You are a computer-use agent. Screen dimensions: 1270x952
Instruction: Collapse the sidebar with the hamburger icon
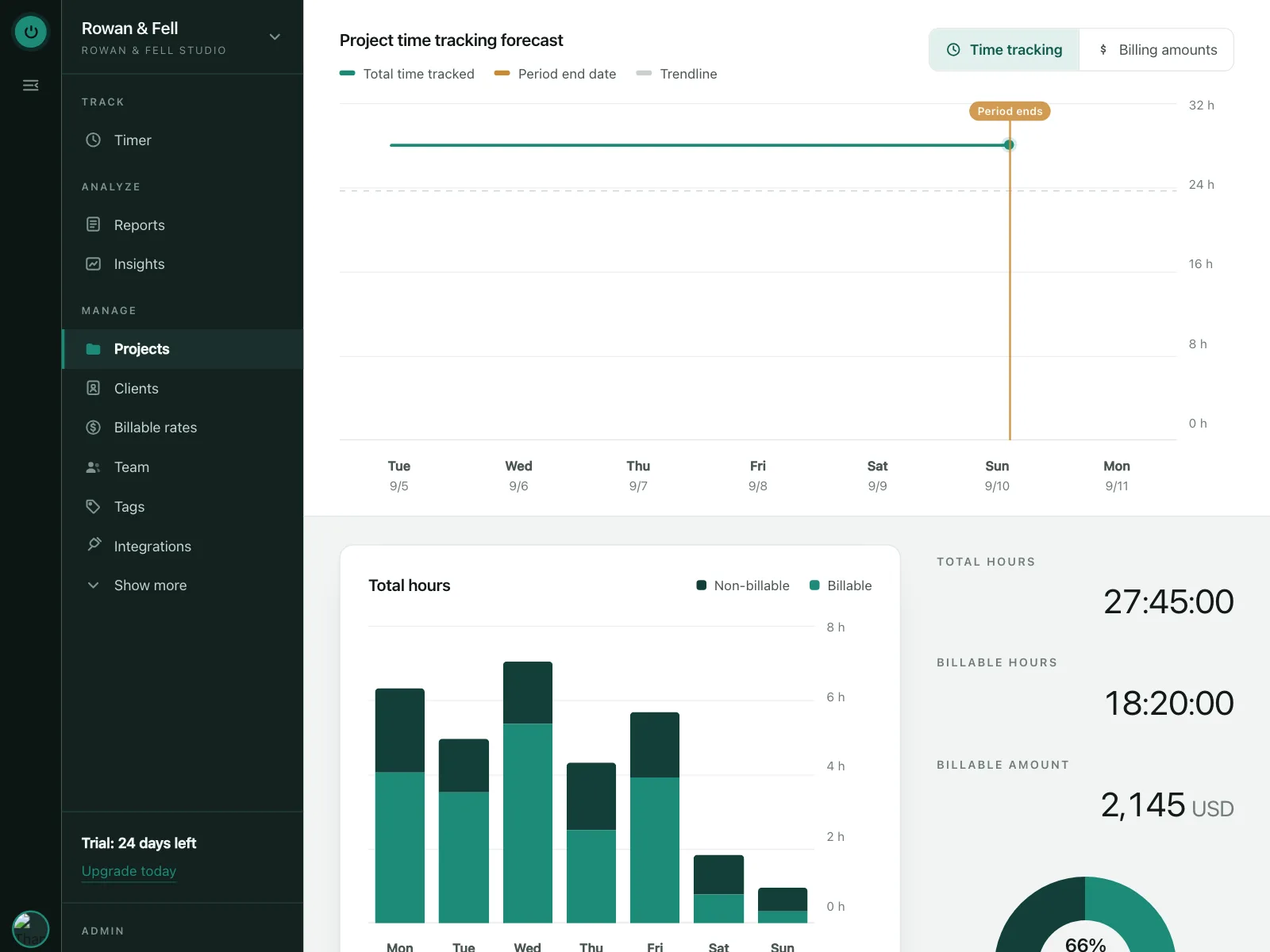pyautogui.click(x=31, y=85)
